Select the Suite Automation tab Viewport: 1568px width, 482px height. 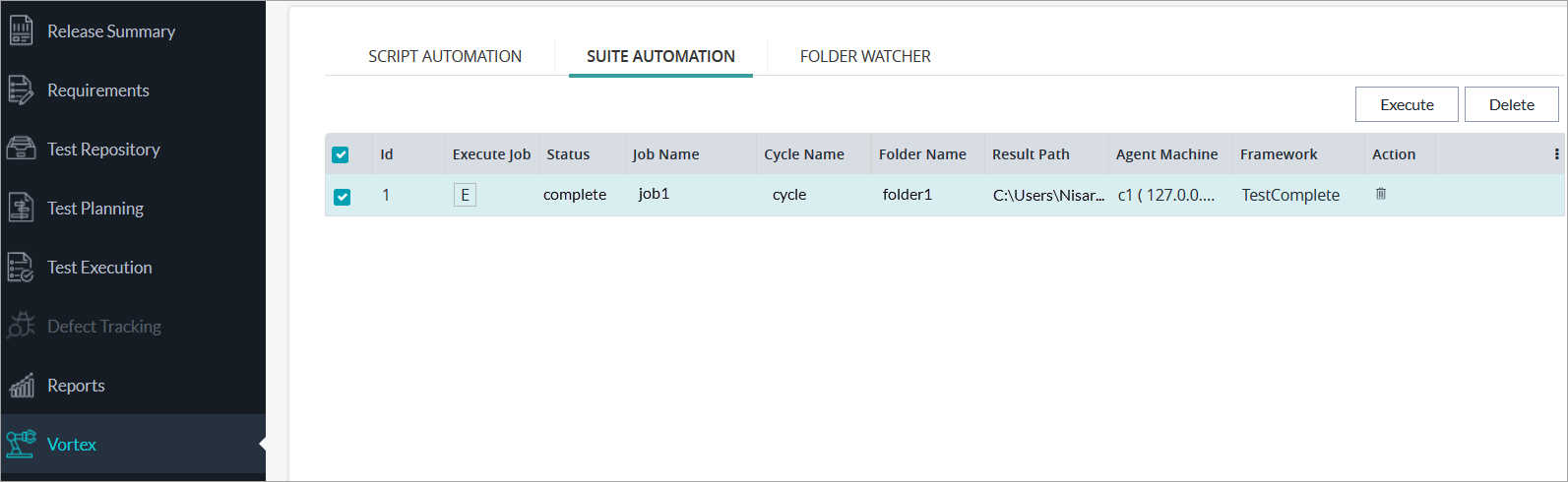click(660, 56)
